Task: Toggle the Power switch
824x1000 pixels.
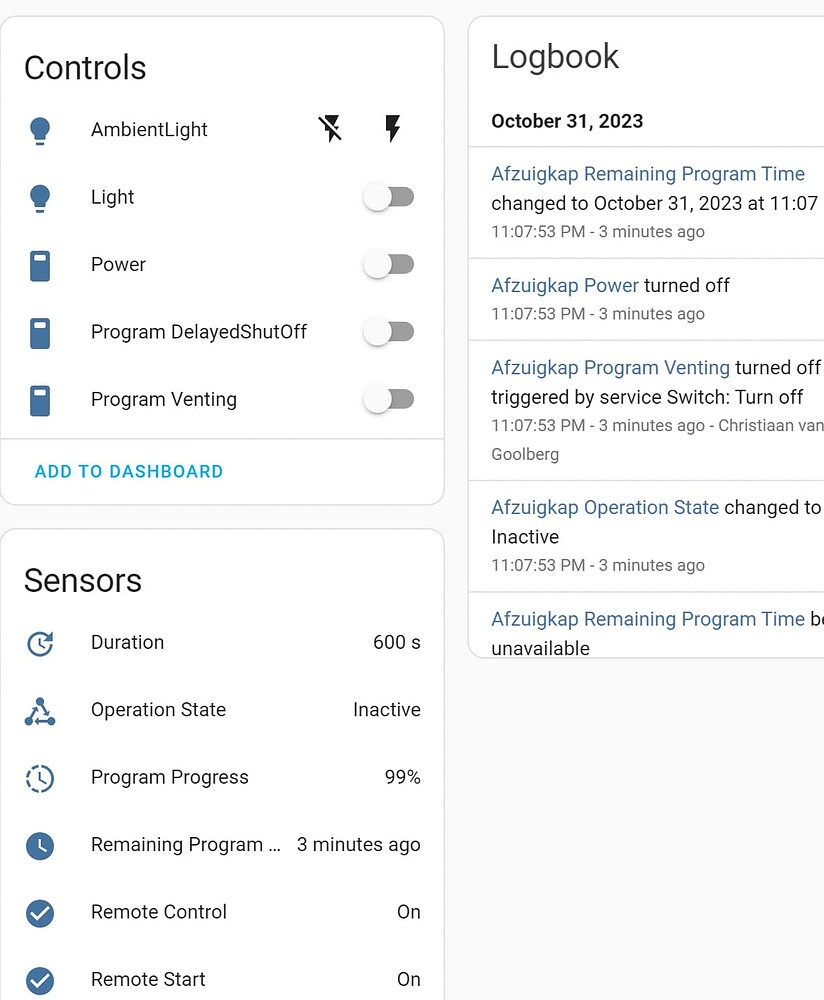Action: pyautogui.click(x=388, y=265)
